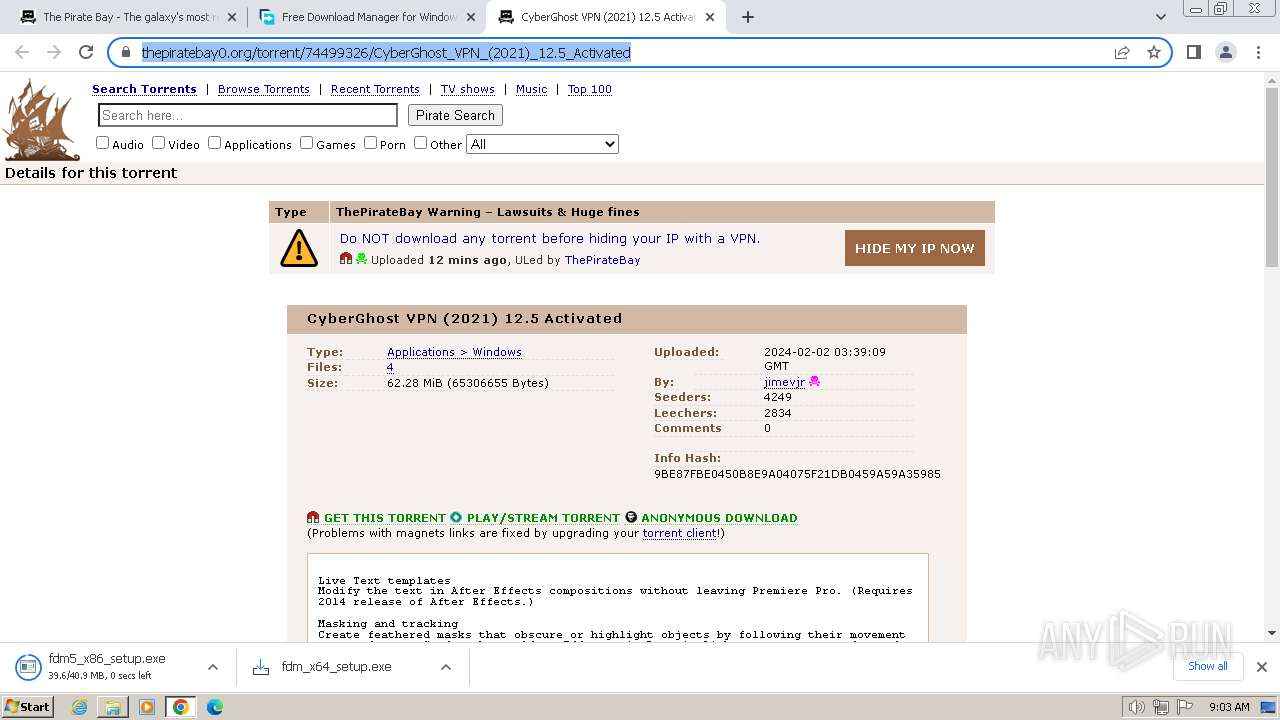1280x720 pixels.
Task: Click fdm_x64_setup.exe file icon in downloads bar
Action: (x=261, y=667)
